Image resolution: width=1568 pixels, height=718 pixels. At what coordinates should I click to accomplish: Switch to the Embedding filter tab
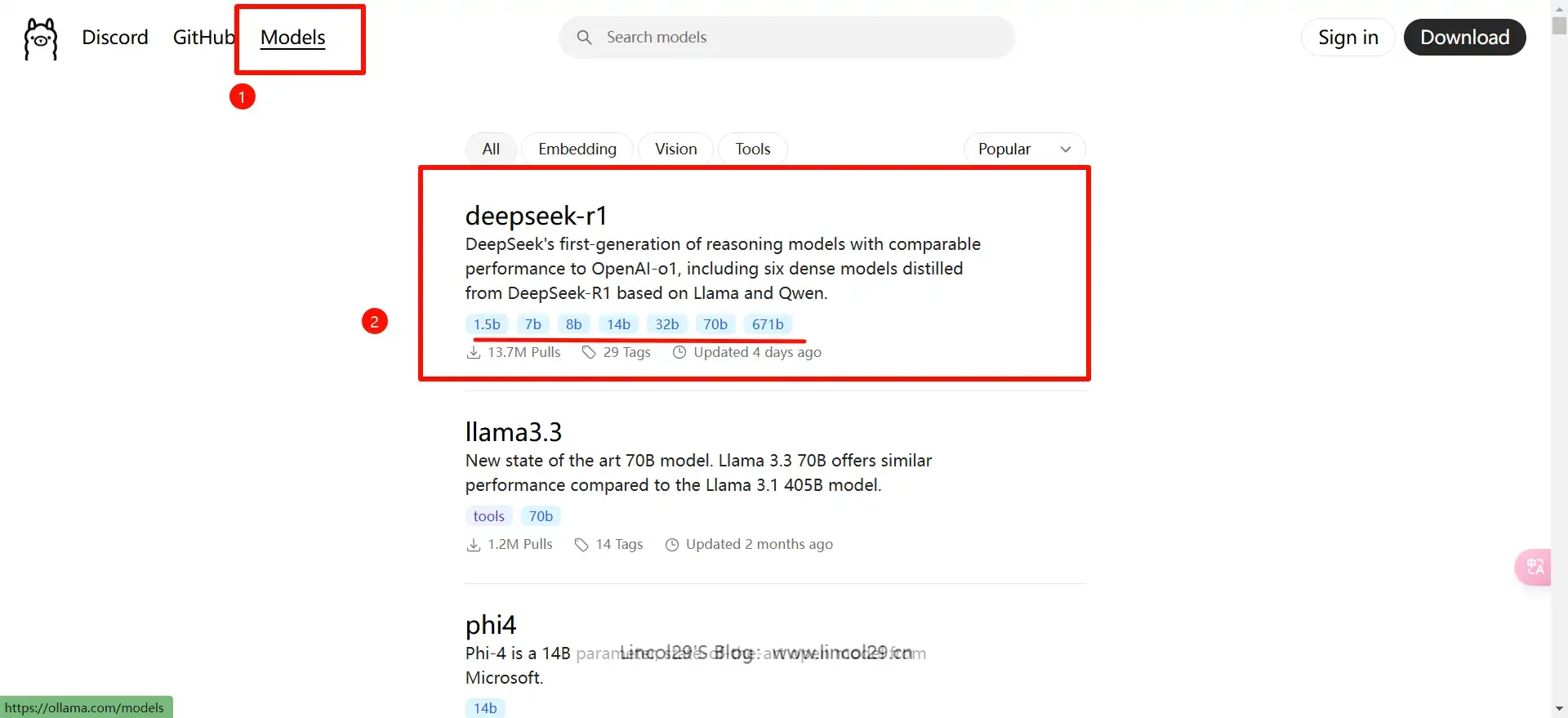click(577, 149)
